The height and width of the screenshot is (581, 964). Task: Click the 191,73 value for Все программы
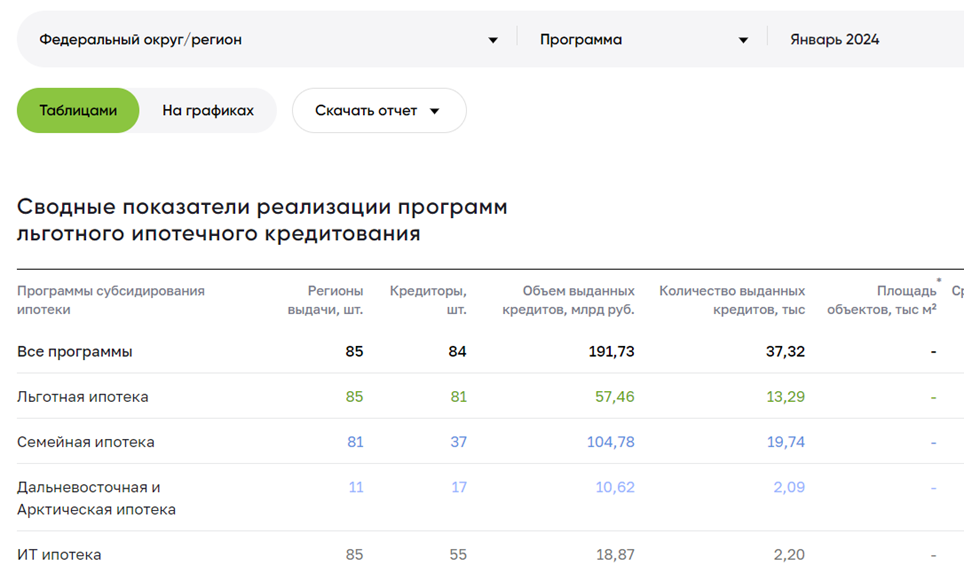click(611, 352)
